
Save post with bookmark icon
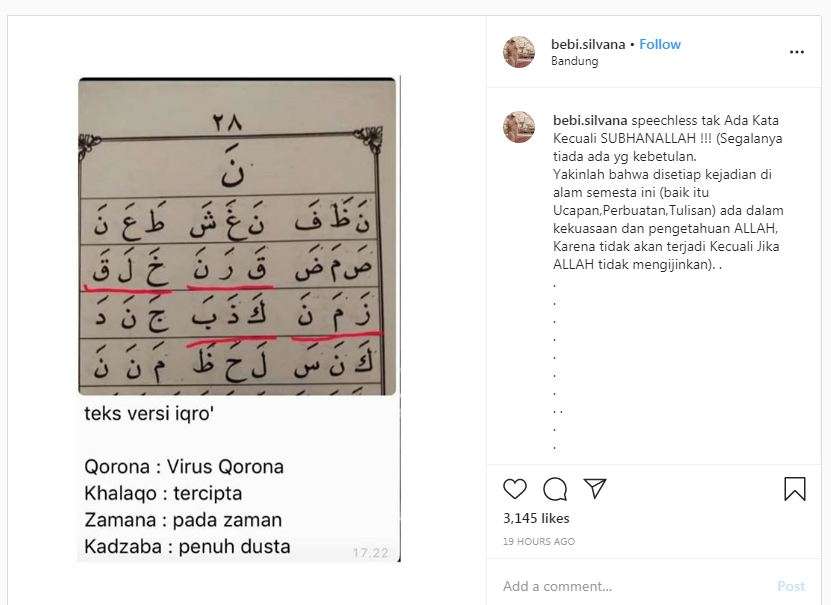794,489
